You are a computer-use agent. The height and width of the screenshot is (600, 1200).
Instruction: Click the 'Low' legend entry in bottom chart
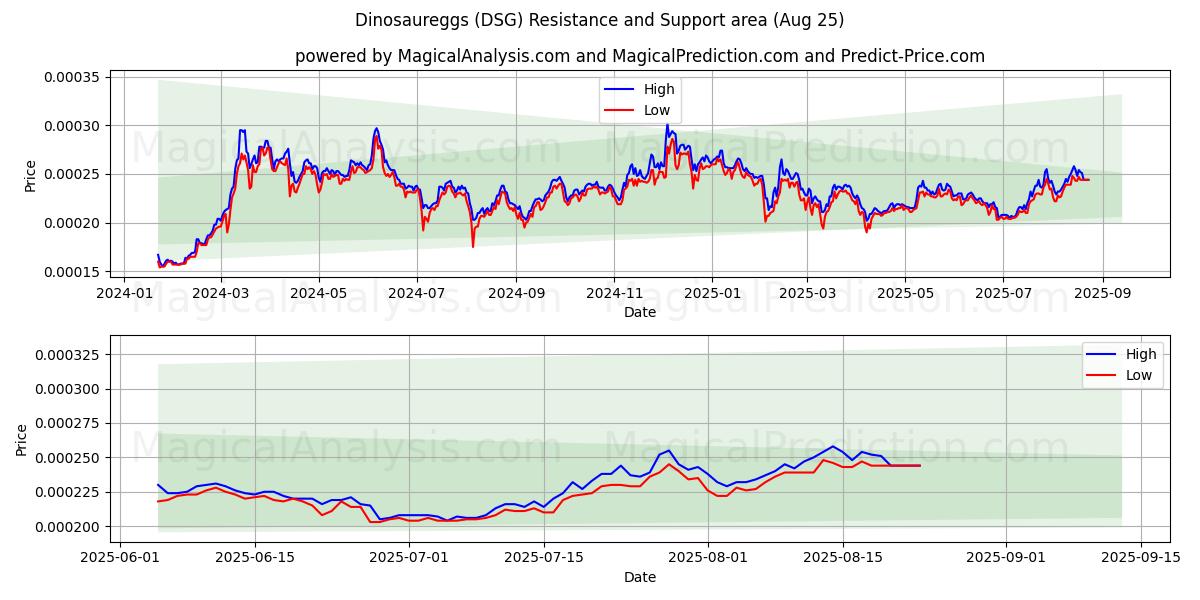pos(1120,376)
